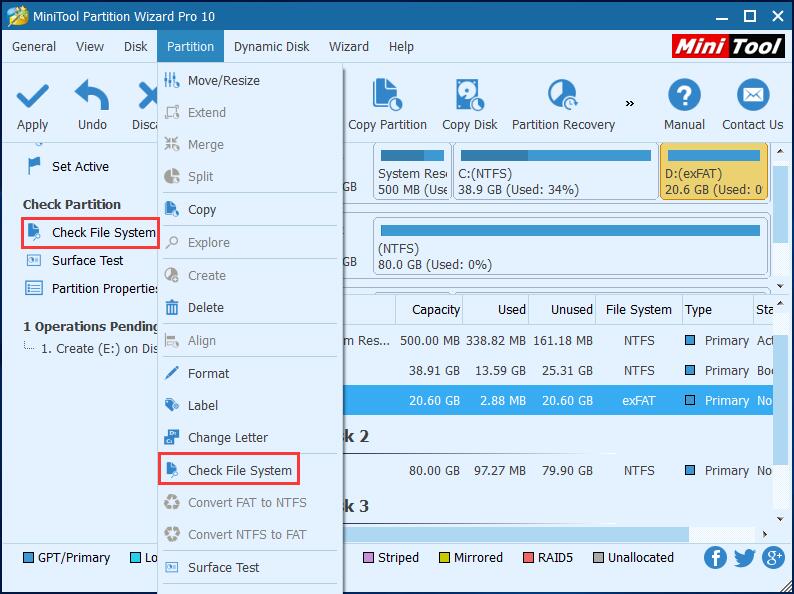Open Partition Properties in sidebar
The width and height of the screenshot is (794, 594).
pyautogui.click(x=104, y=288)
